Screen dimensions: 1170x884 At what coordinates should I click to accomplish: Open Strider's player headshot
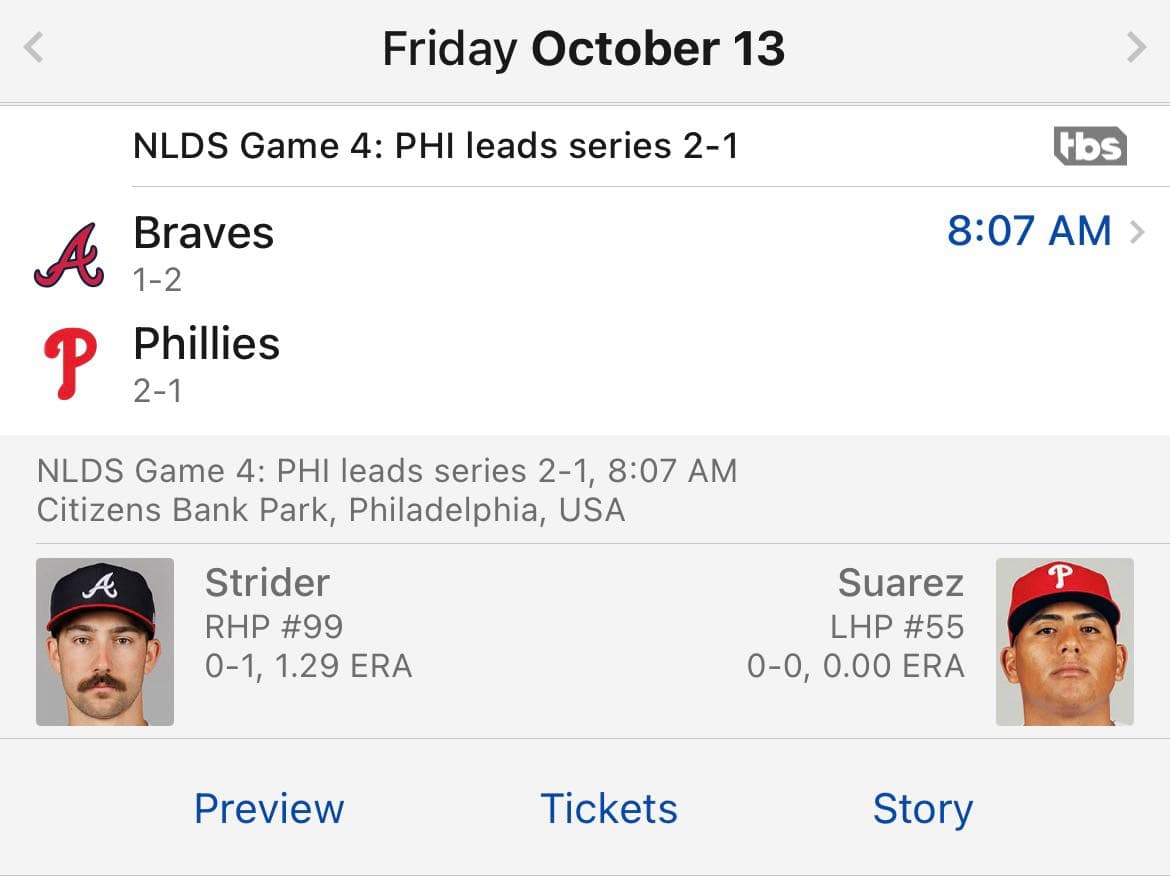pos(104,641)
